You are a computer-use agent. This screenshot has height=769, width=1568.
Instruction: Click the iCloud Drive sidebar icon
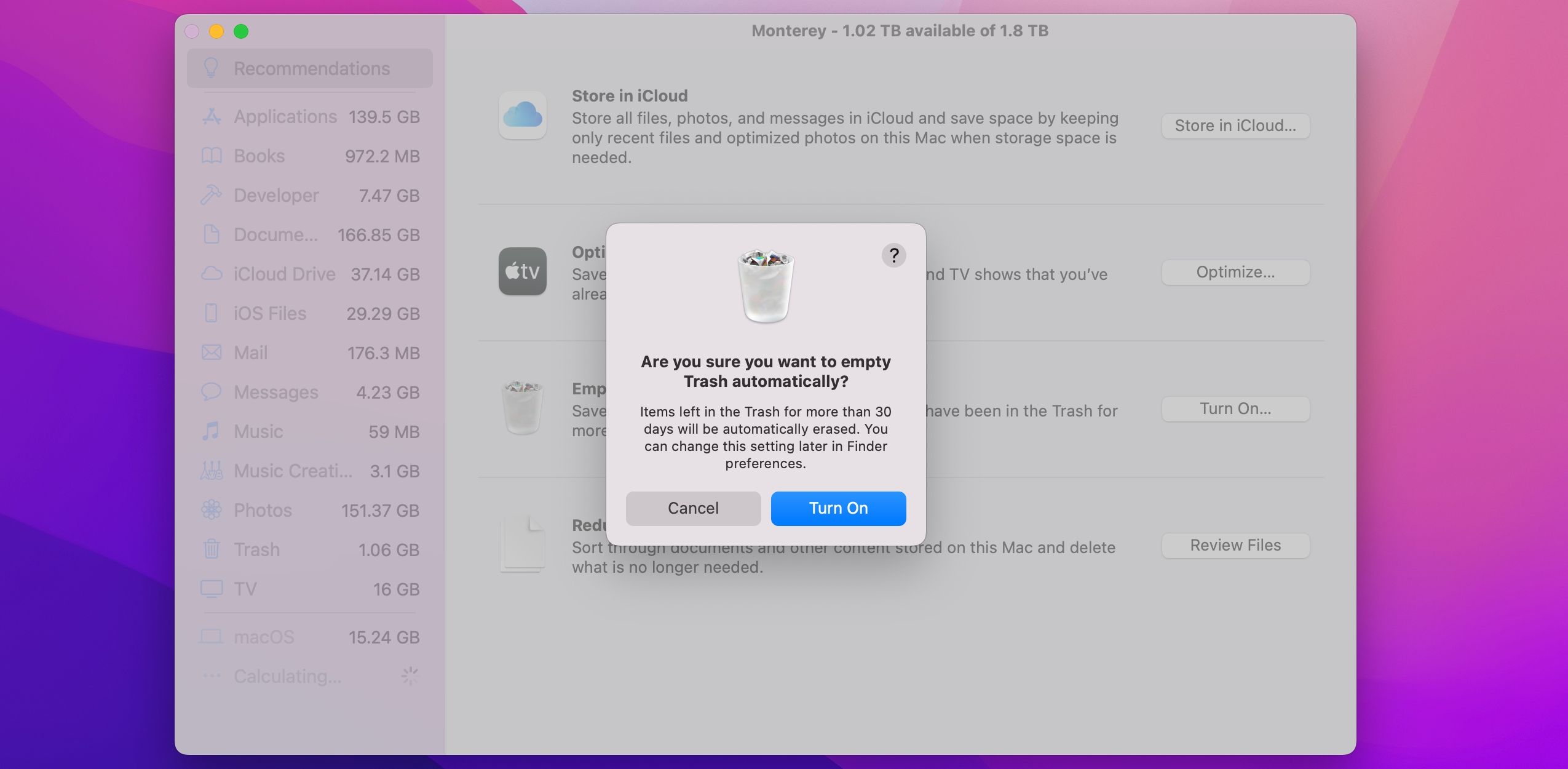pyautogui.click(x=211, y=273)
